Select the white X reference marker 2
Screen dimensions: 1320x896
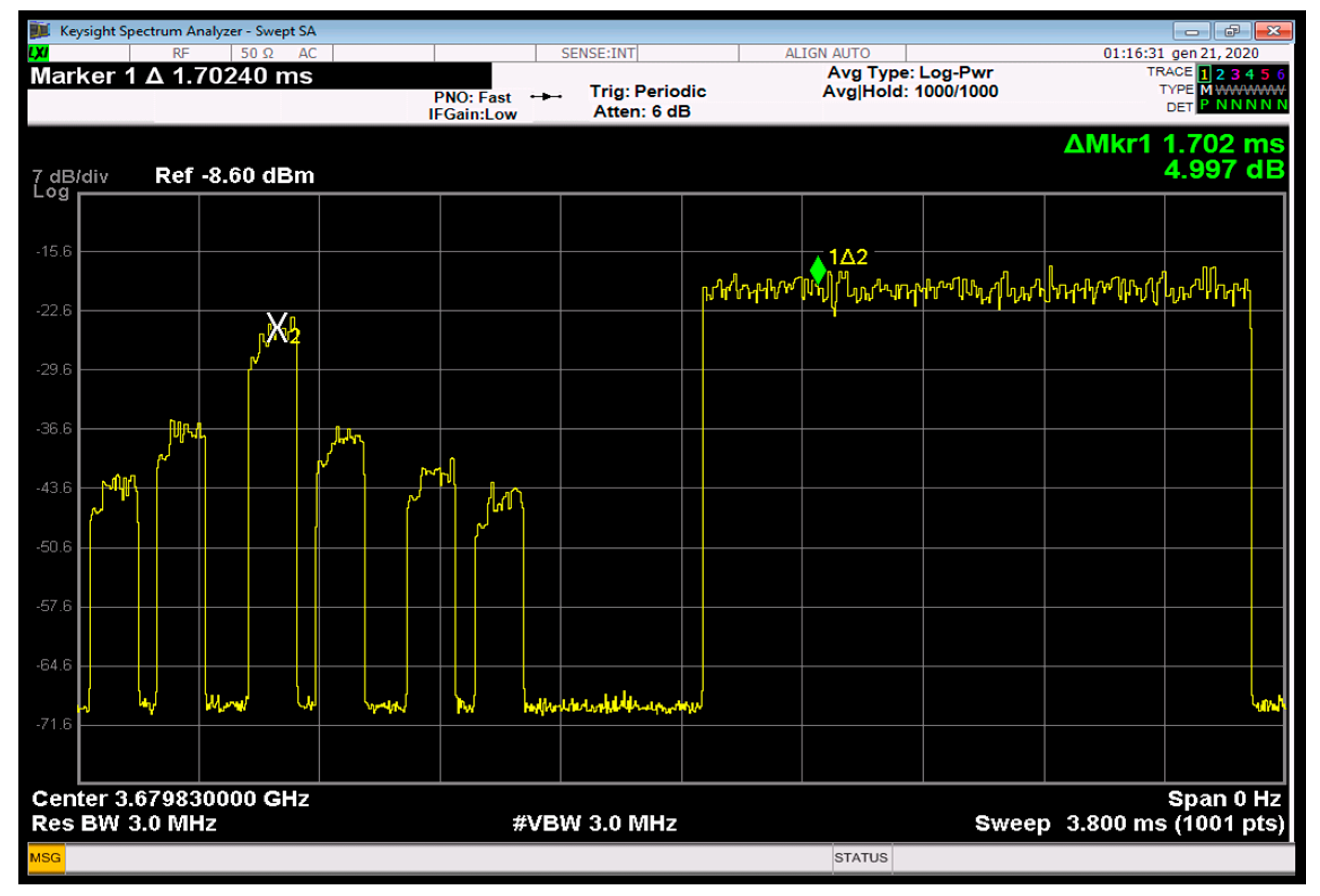pos(277,327)
